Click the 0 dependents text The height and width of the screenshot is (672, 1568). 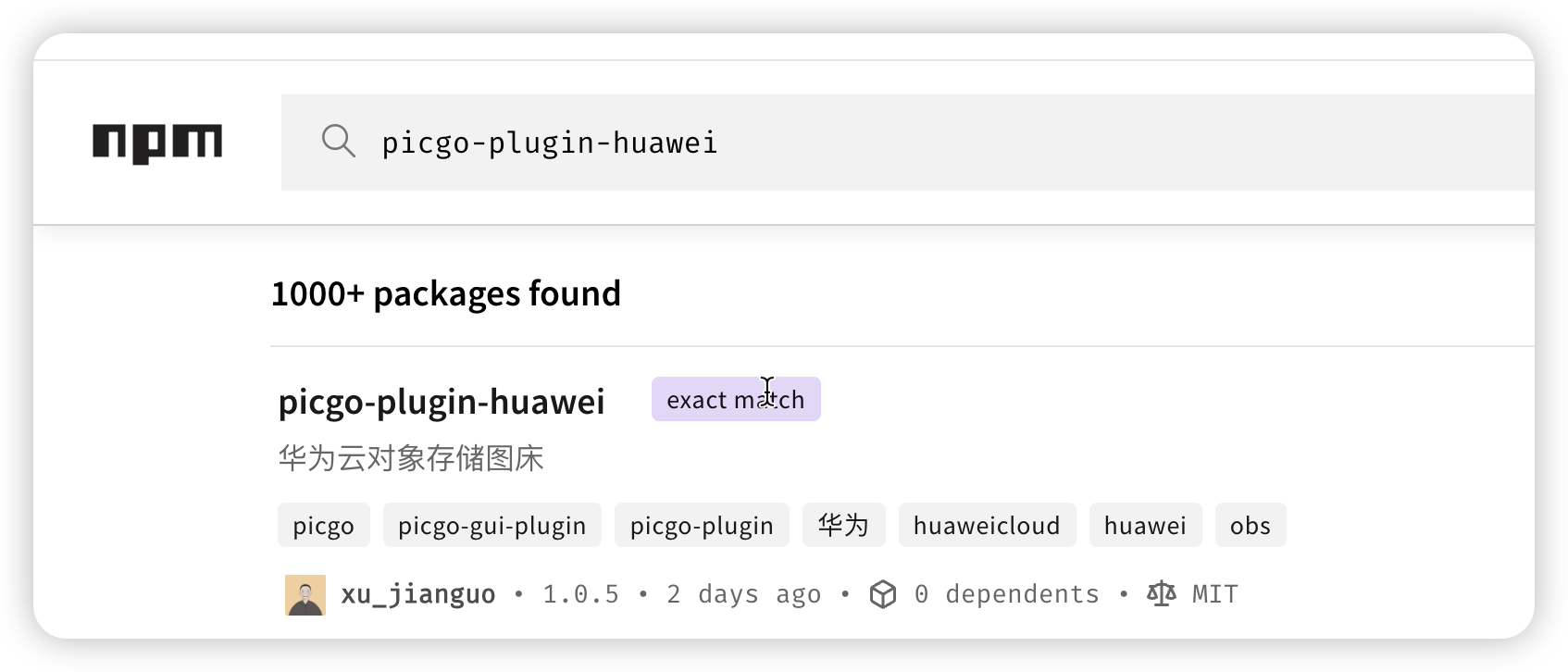[1006, 593]
